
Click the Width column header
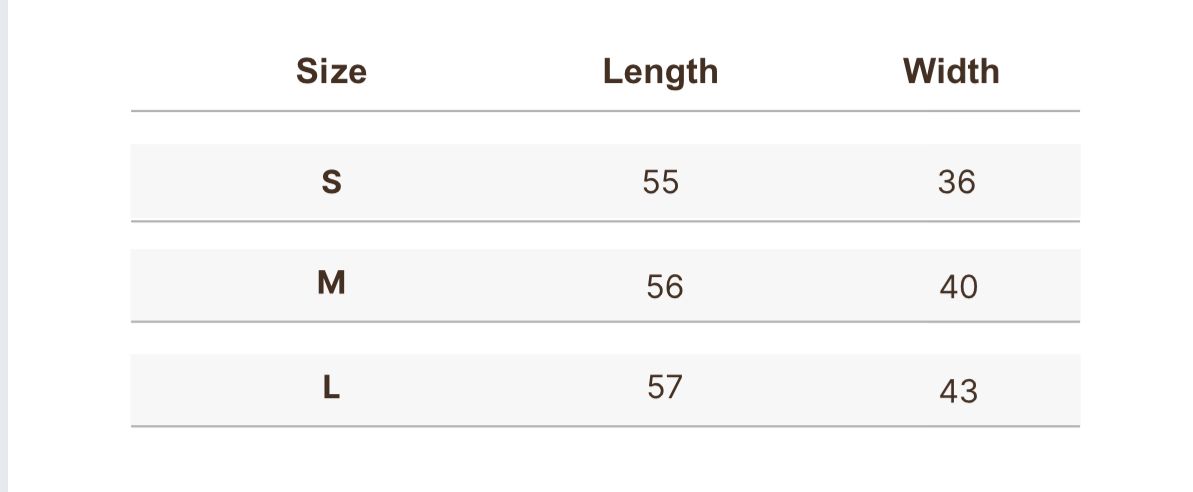click(x=951, y=71)
